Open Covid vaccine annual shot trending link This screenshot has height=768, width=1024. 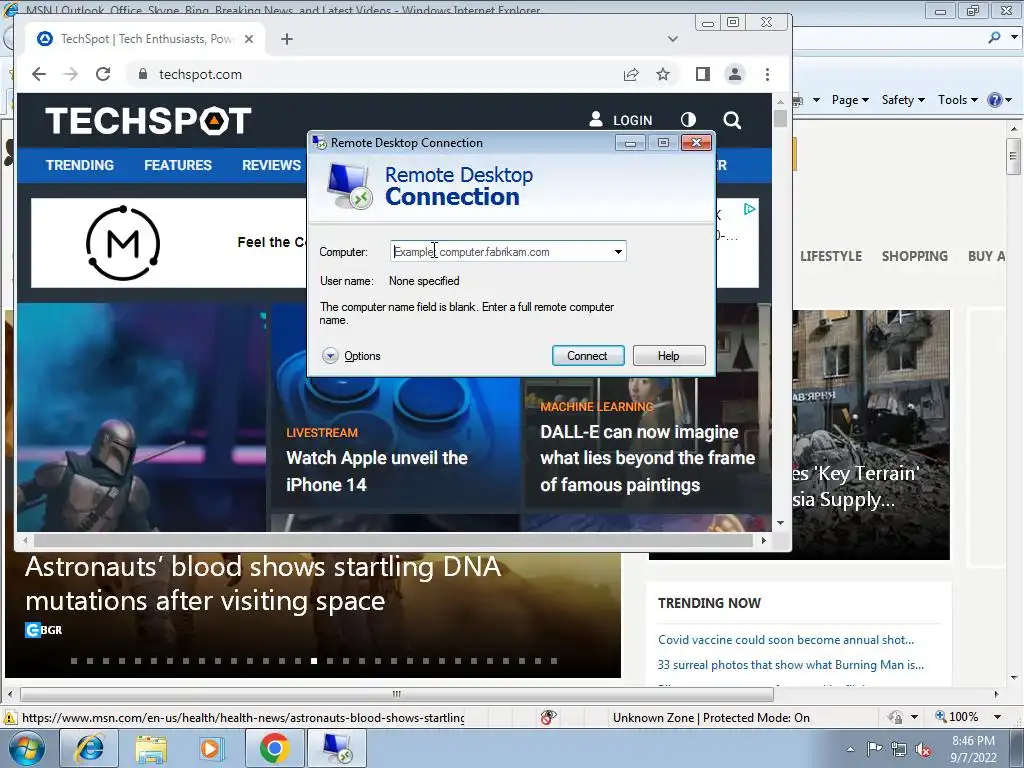coord(786,640)
